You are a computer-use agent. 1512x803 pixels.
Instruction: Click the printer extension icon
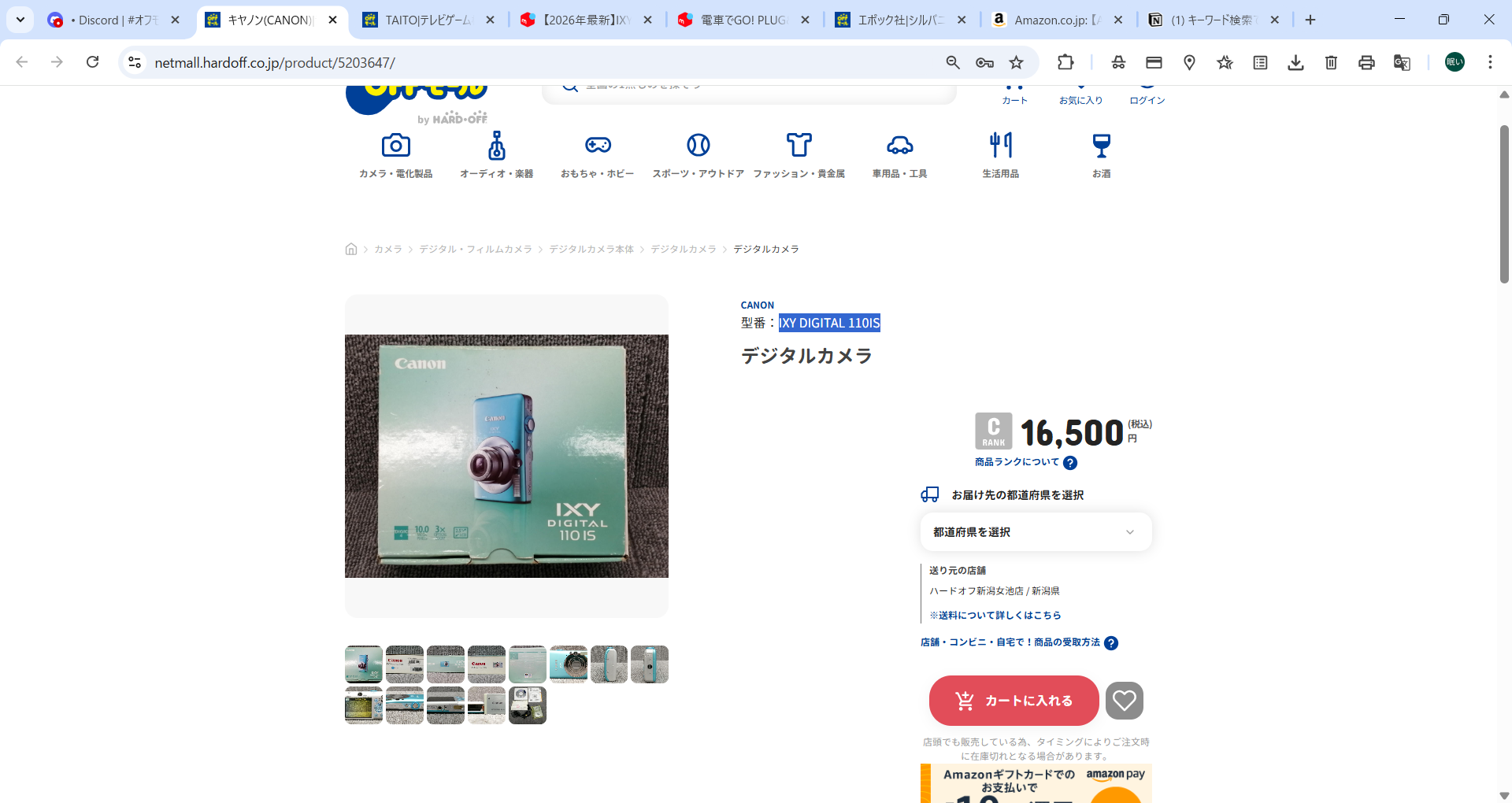click(1366, 62)
